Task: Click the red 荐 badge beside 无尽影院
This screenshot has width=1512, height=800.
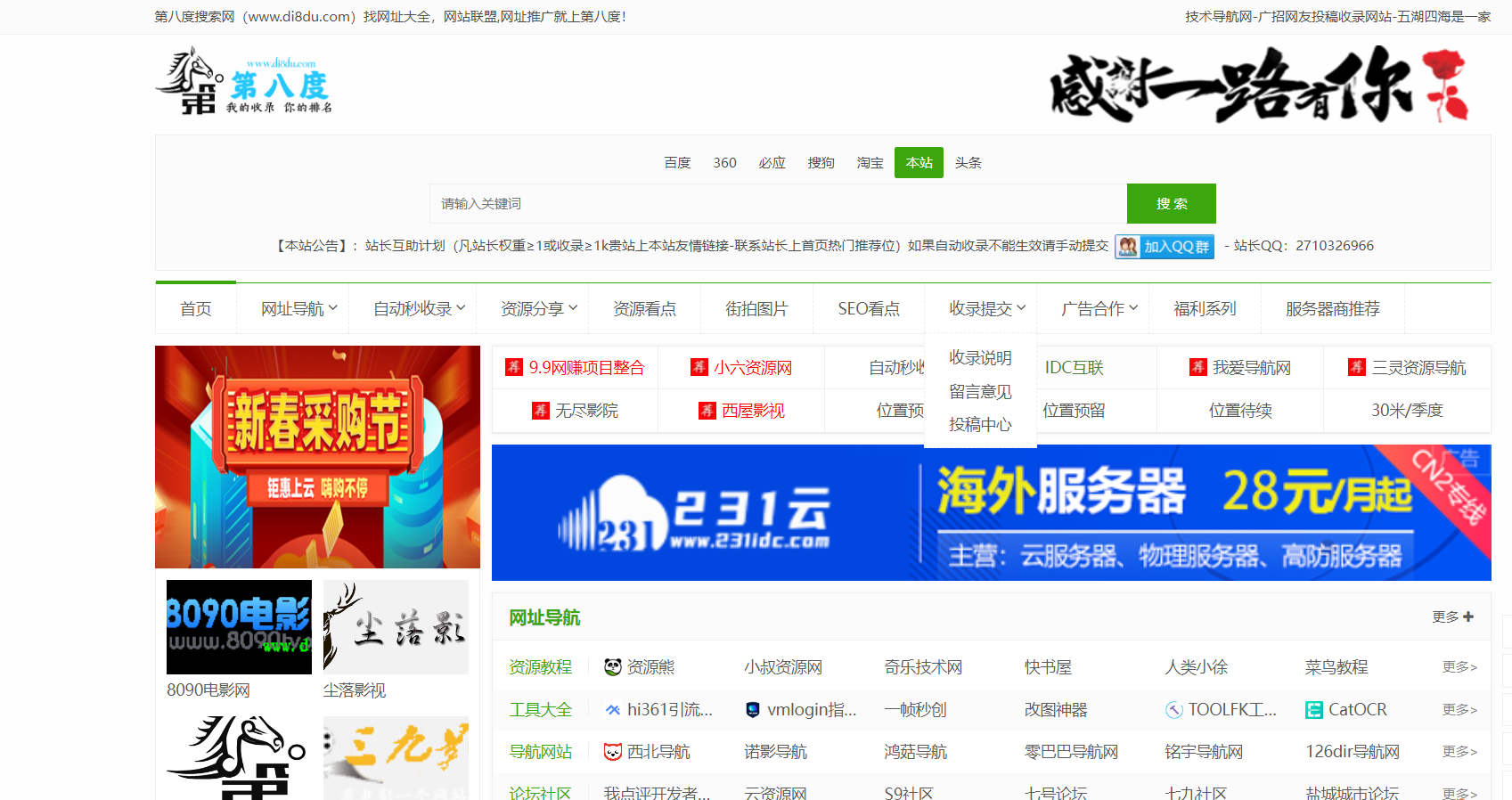Action: [541, 410]
